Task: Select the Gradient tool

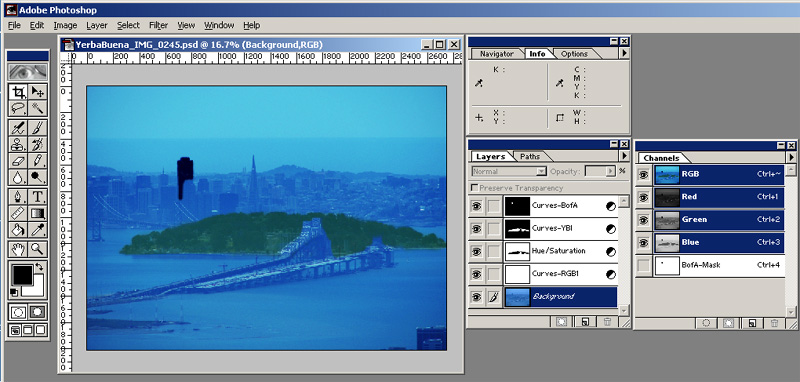Action: point(38,214)
